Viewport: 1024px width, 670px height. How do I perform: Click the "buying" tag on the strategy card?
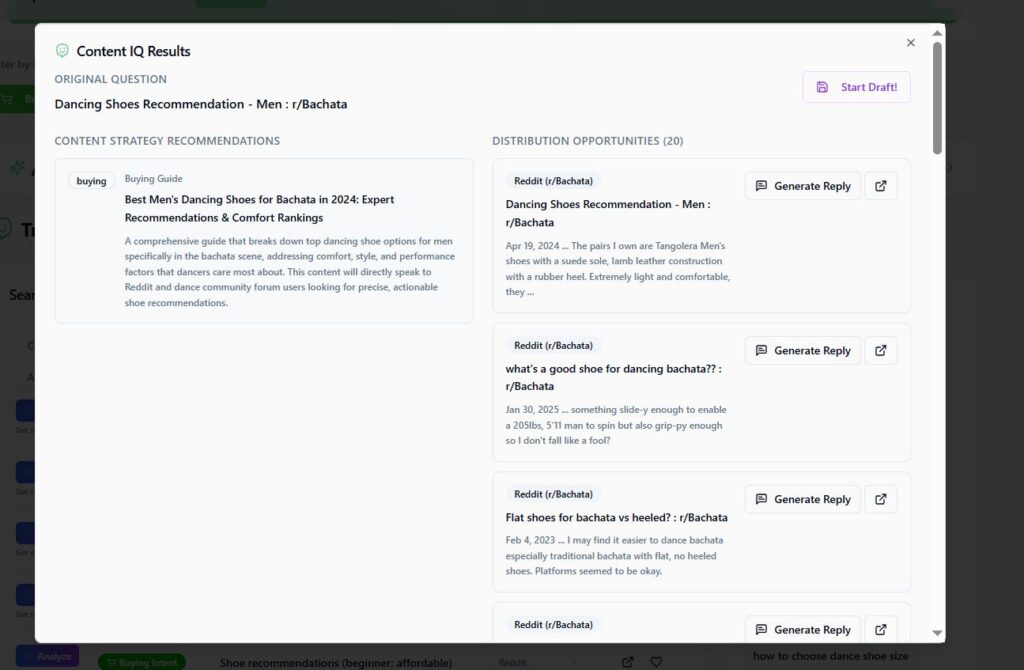click(91, 181)
